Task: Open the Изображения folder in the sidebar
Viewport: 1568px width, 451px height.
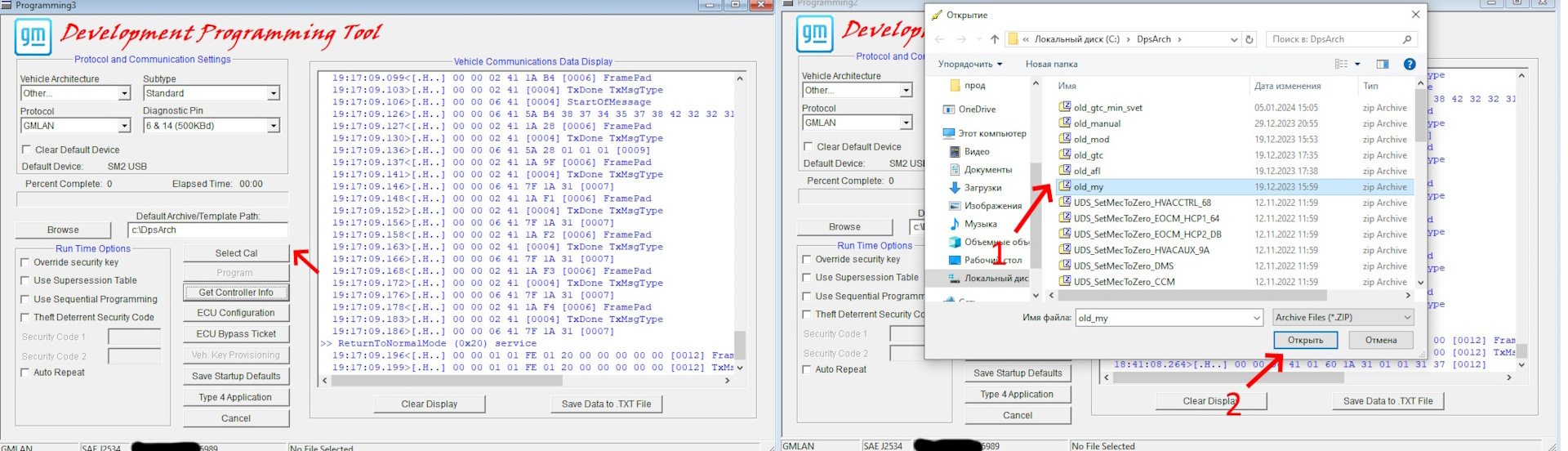Action: [986, 206]
